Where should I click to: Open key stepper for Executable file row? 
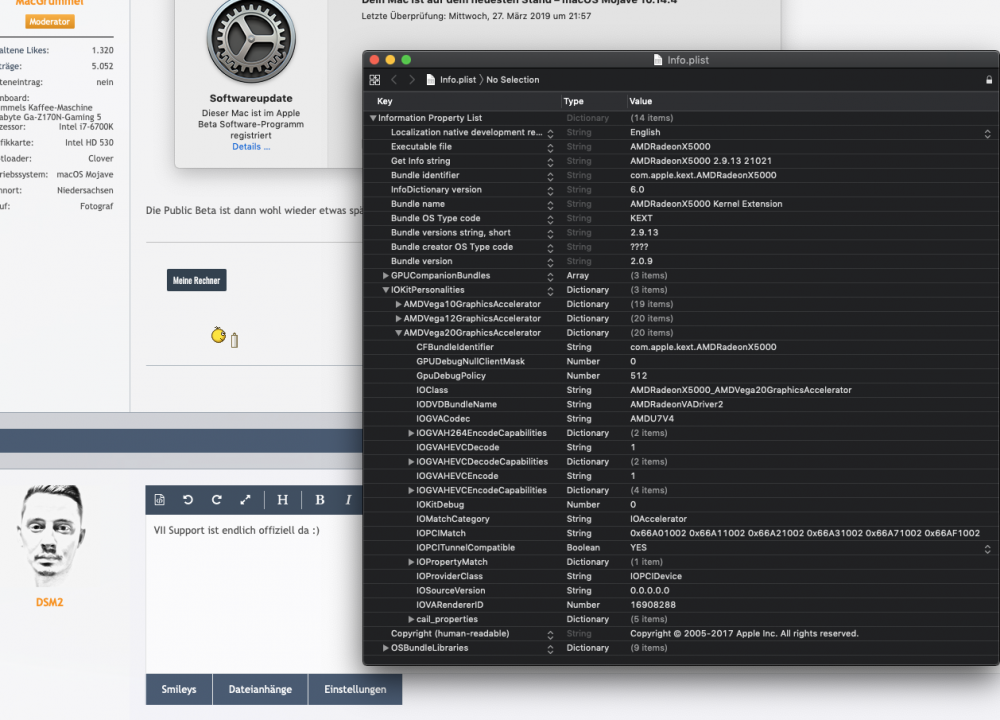click(550, 147)
